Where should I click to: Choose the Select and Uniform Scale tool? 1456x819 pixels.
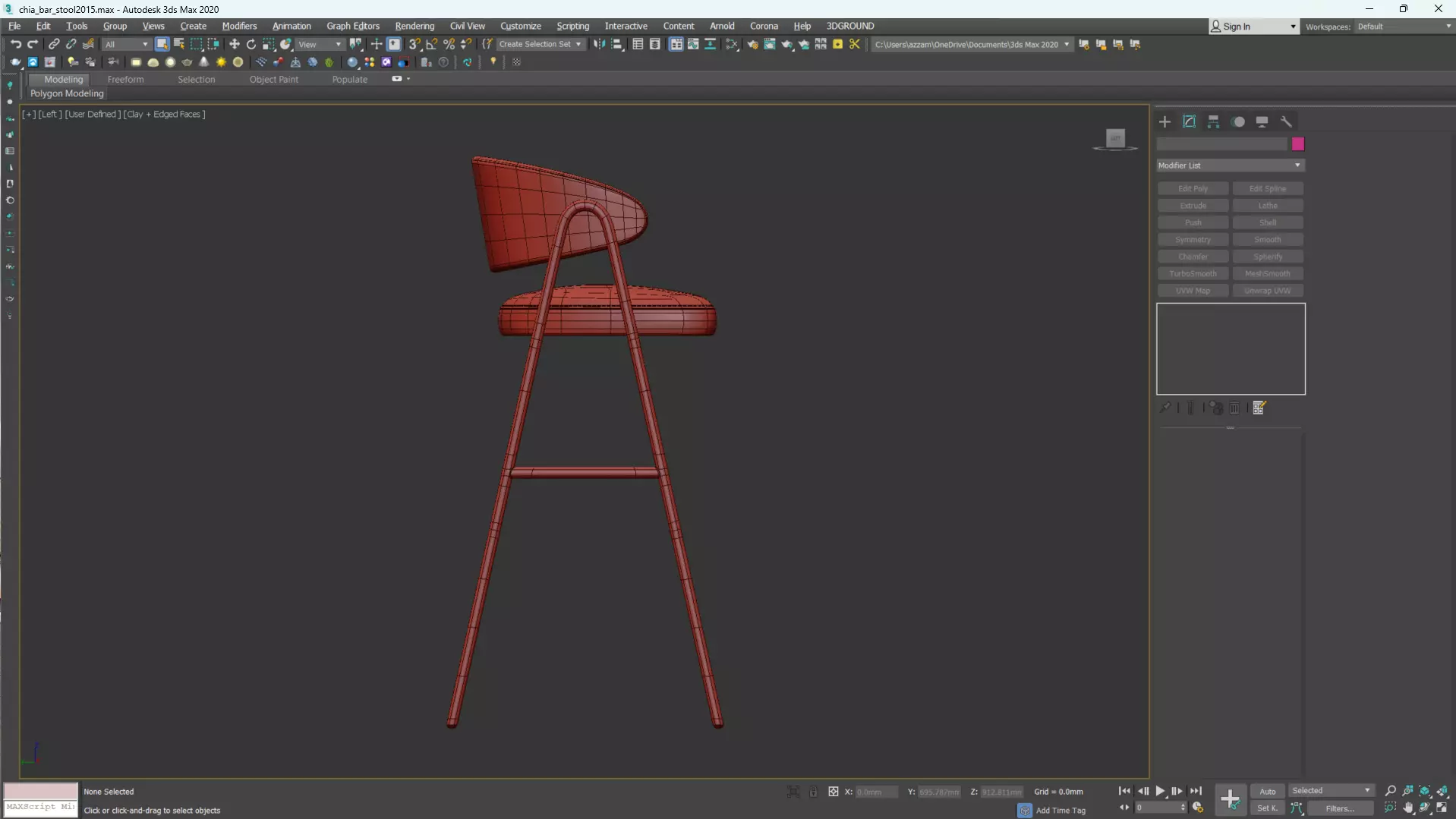[269, 44]
